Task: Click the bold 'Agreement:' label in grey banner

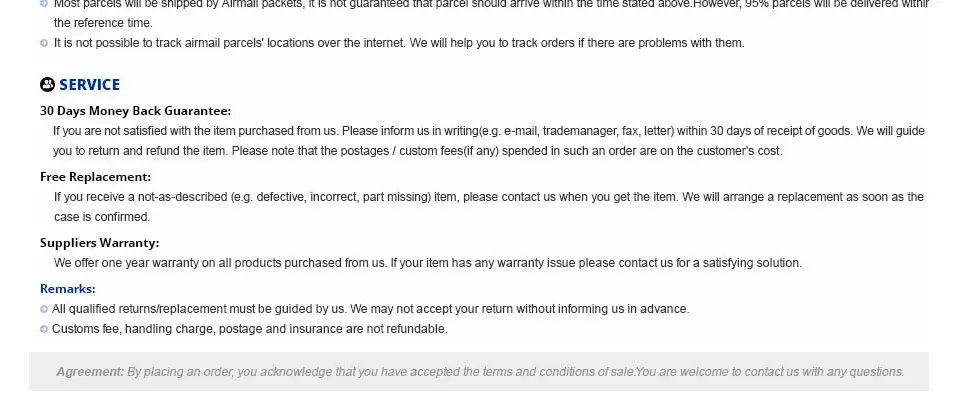Action: point(90,372)
